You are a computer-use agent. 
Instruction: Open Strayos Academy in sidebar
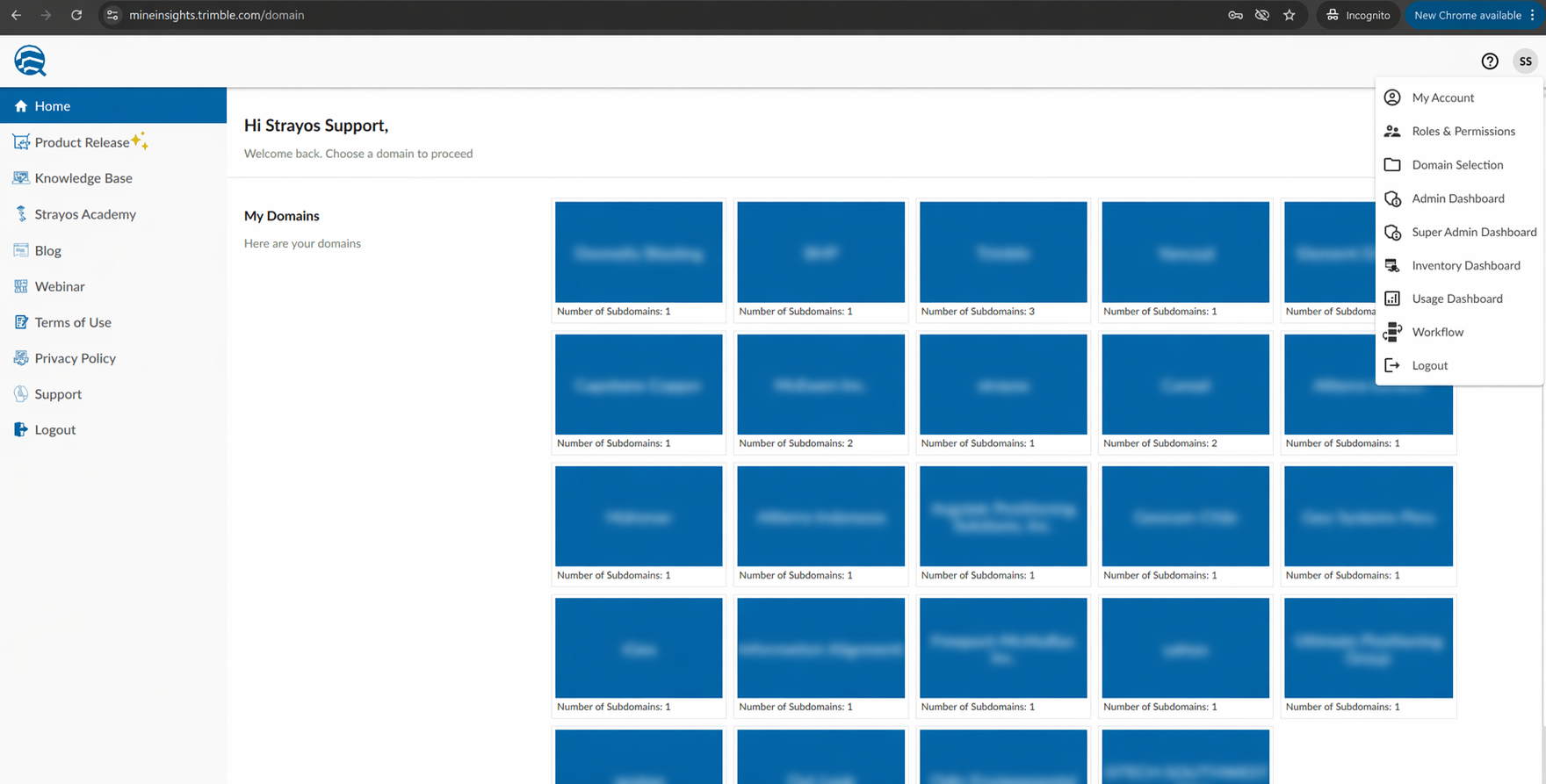tap(85, 214)
